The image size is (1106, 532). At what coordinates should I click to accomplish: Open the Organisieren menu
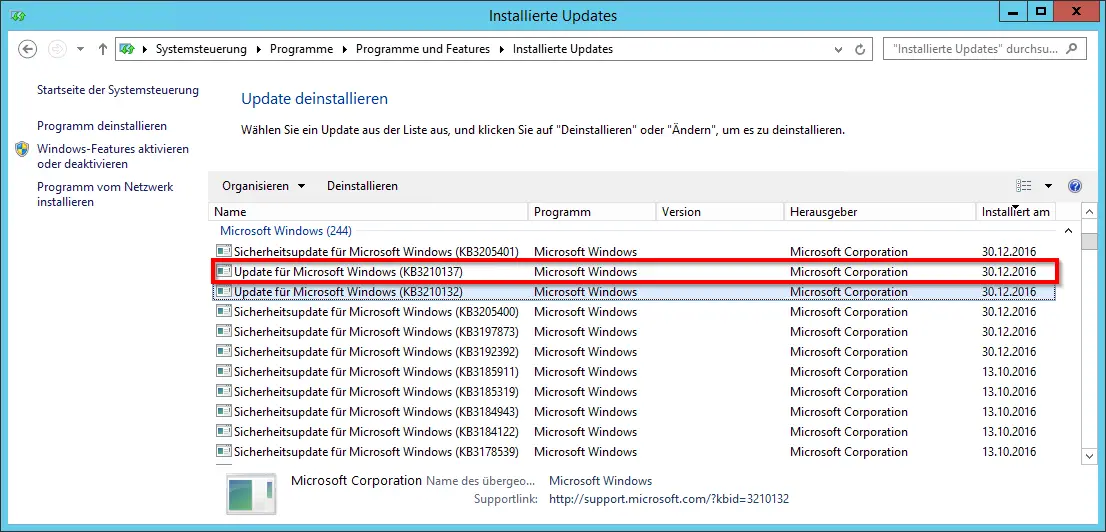click(x=264, y=186)
